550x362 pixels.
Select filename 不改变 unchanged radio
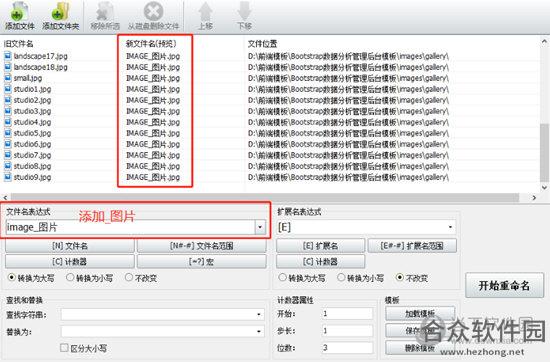tap(129, 278)
